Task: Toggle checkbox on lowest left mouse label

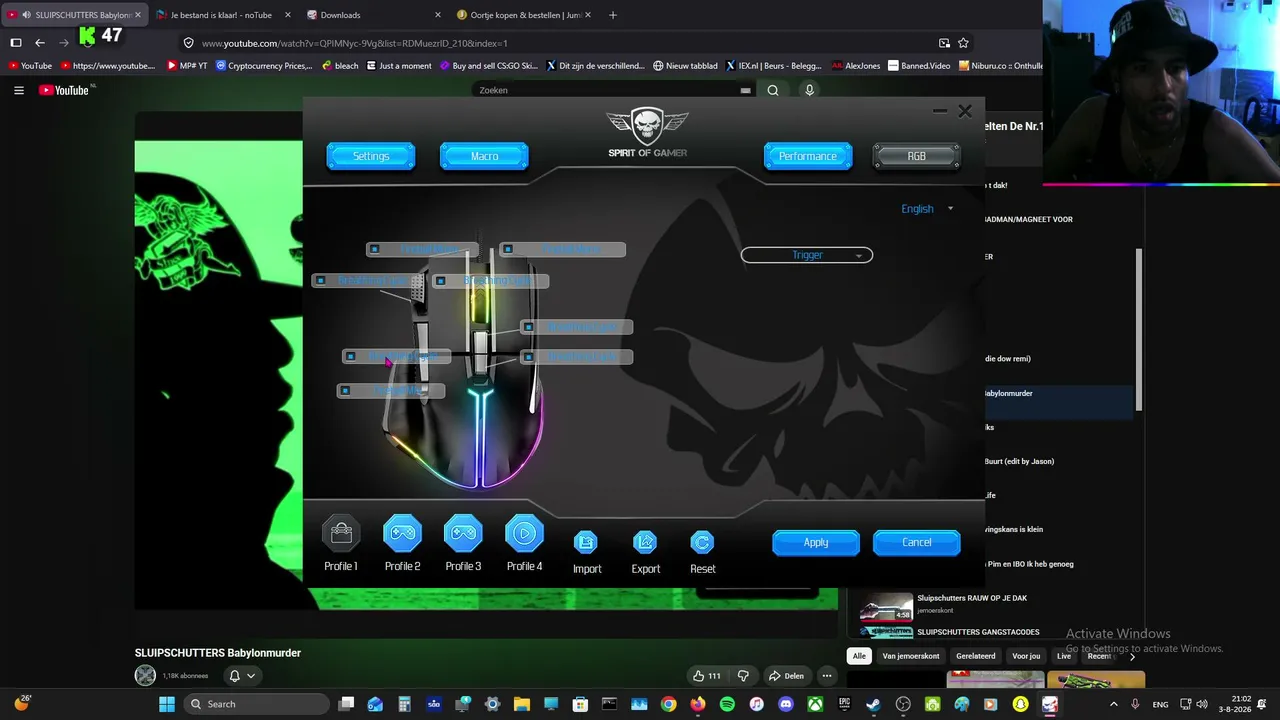Action: click(x=345, y=391)
